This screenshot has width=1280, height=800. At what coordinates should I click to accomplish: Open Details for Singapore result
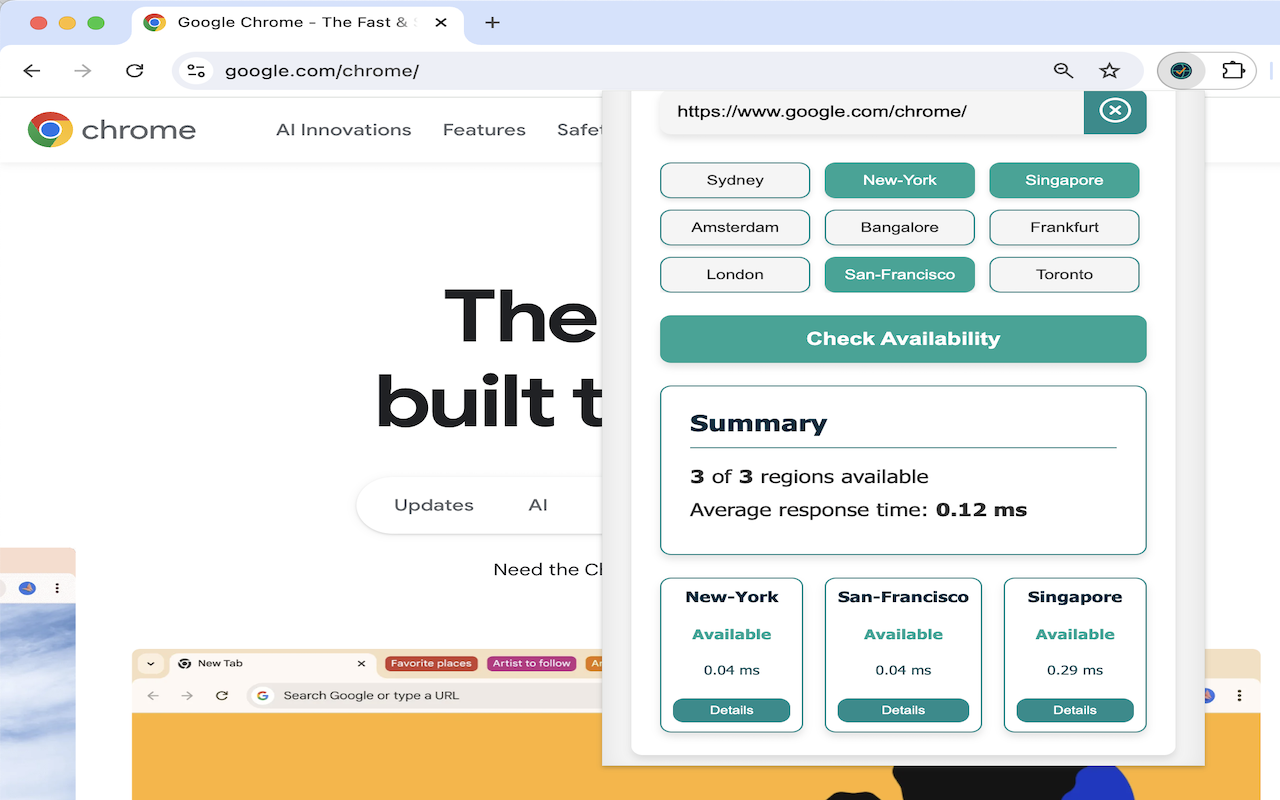(x=1075, y=710)
